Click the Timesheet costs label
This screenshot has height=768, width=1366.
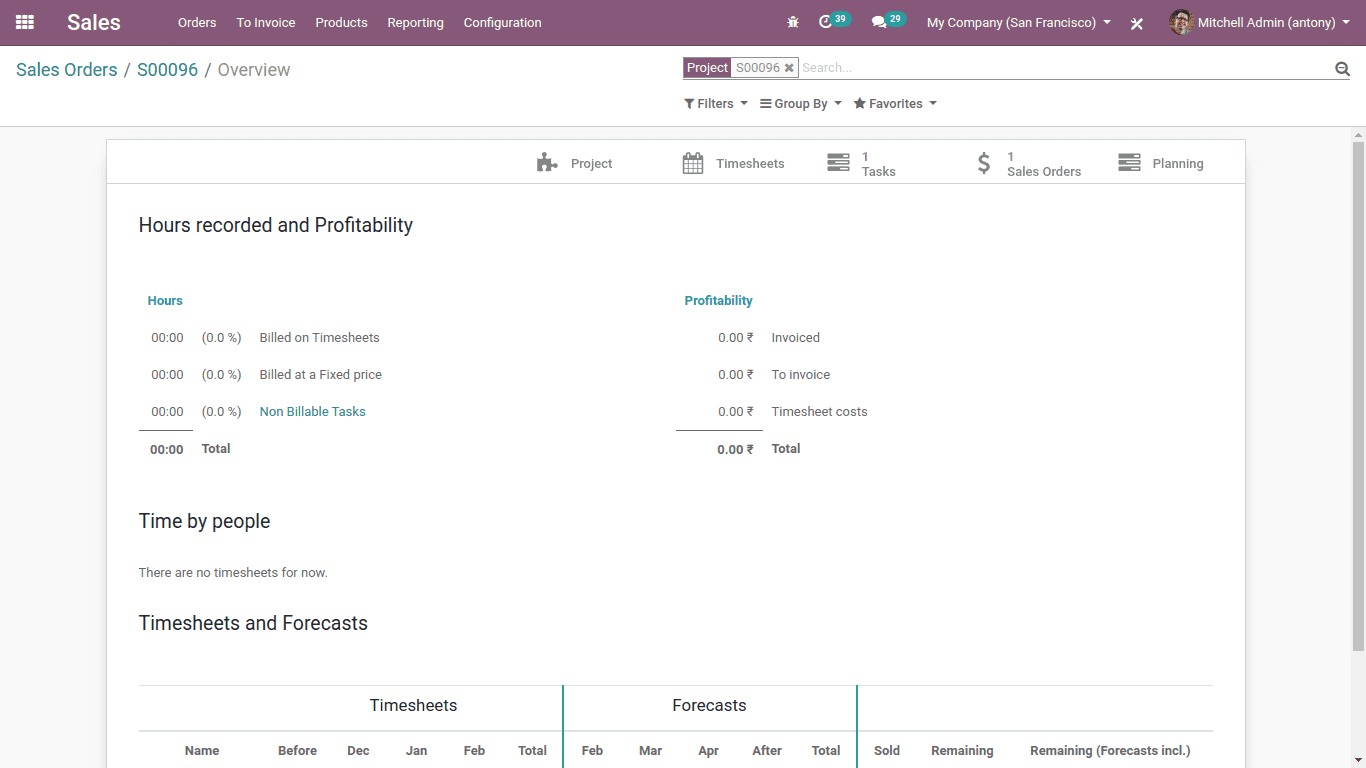point(820,412)
